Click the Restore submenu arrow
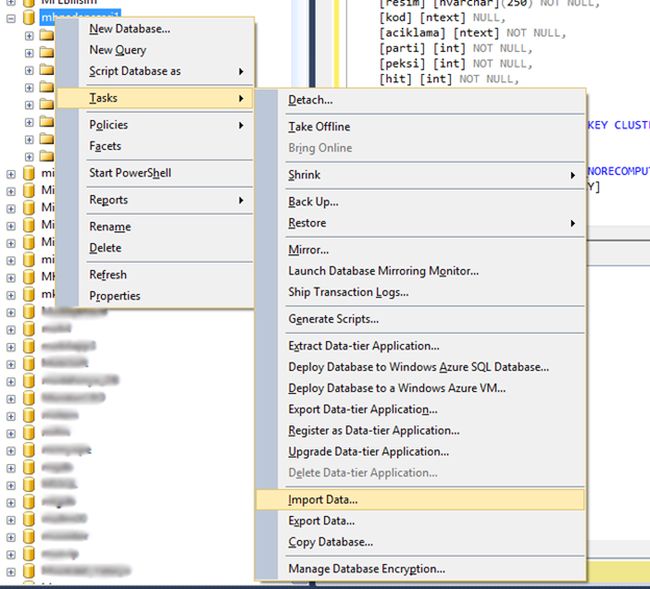 [x=572, y=223]
